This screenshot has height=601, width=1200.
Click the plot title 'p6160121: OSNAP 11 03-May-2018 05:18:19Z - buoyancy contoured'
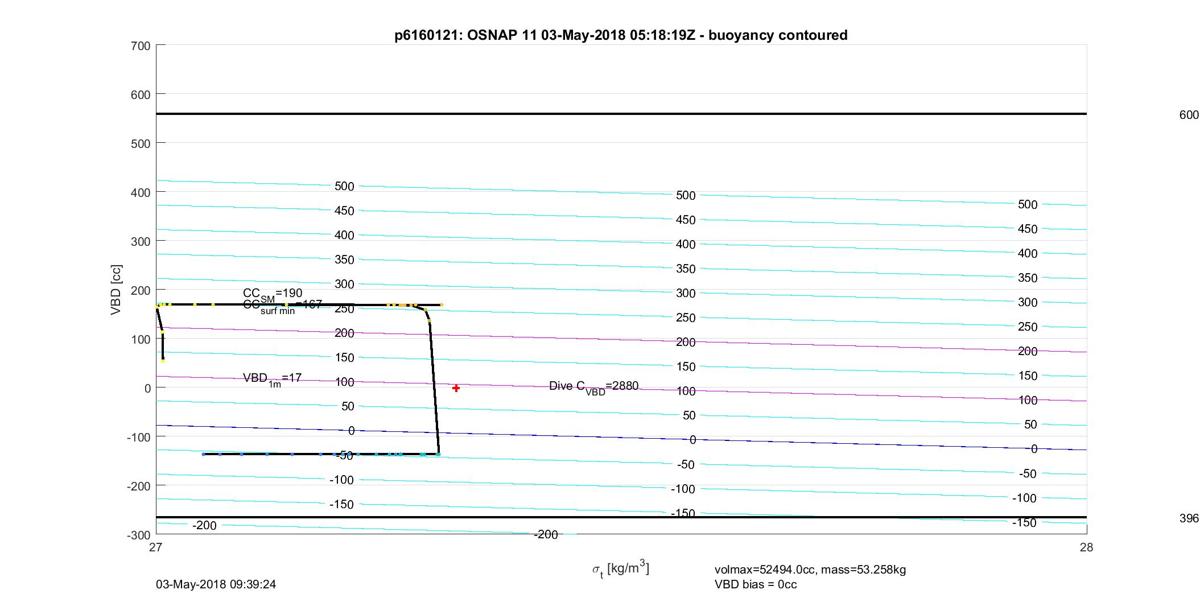click(621, 35)
